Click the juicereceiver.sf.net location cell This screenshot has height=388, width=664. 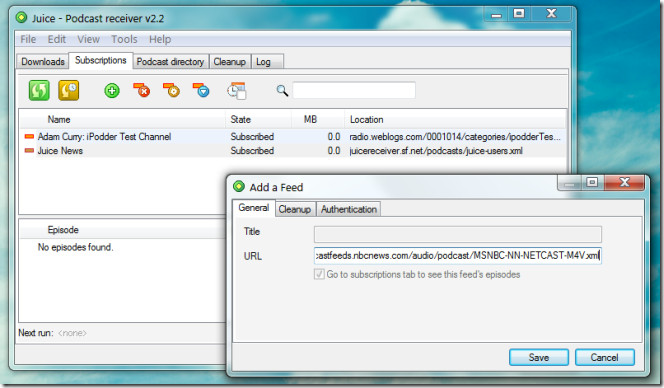(436, 150)
